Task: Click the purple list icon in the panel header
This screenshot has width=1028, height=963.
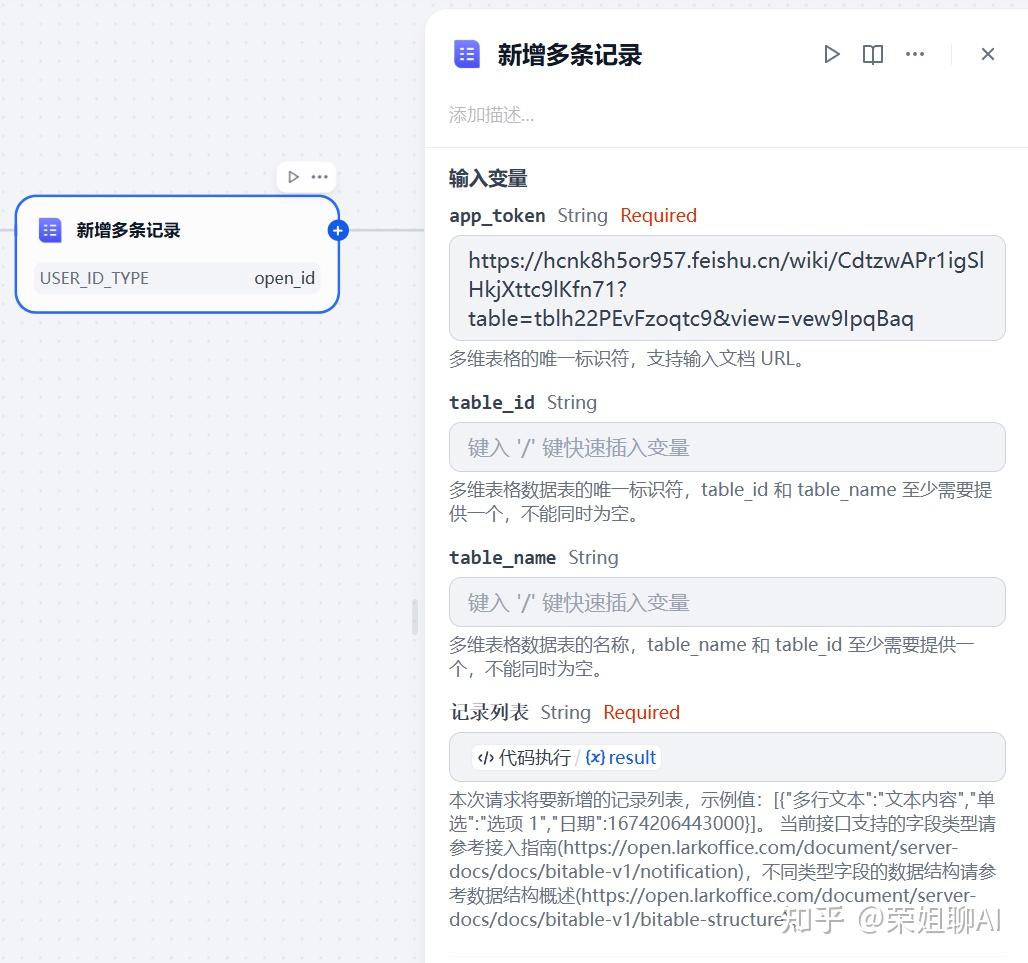Action: tap(467, 54)
